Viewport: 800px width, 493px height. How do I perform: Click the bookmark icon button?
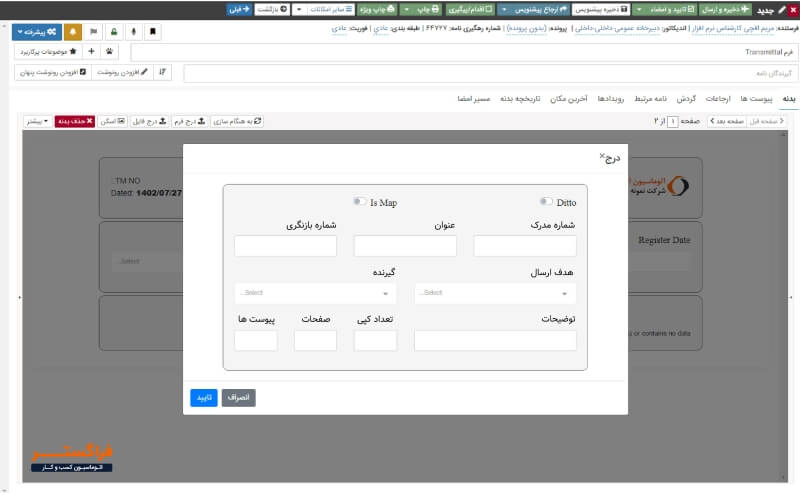(x=153, y=32)
